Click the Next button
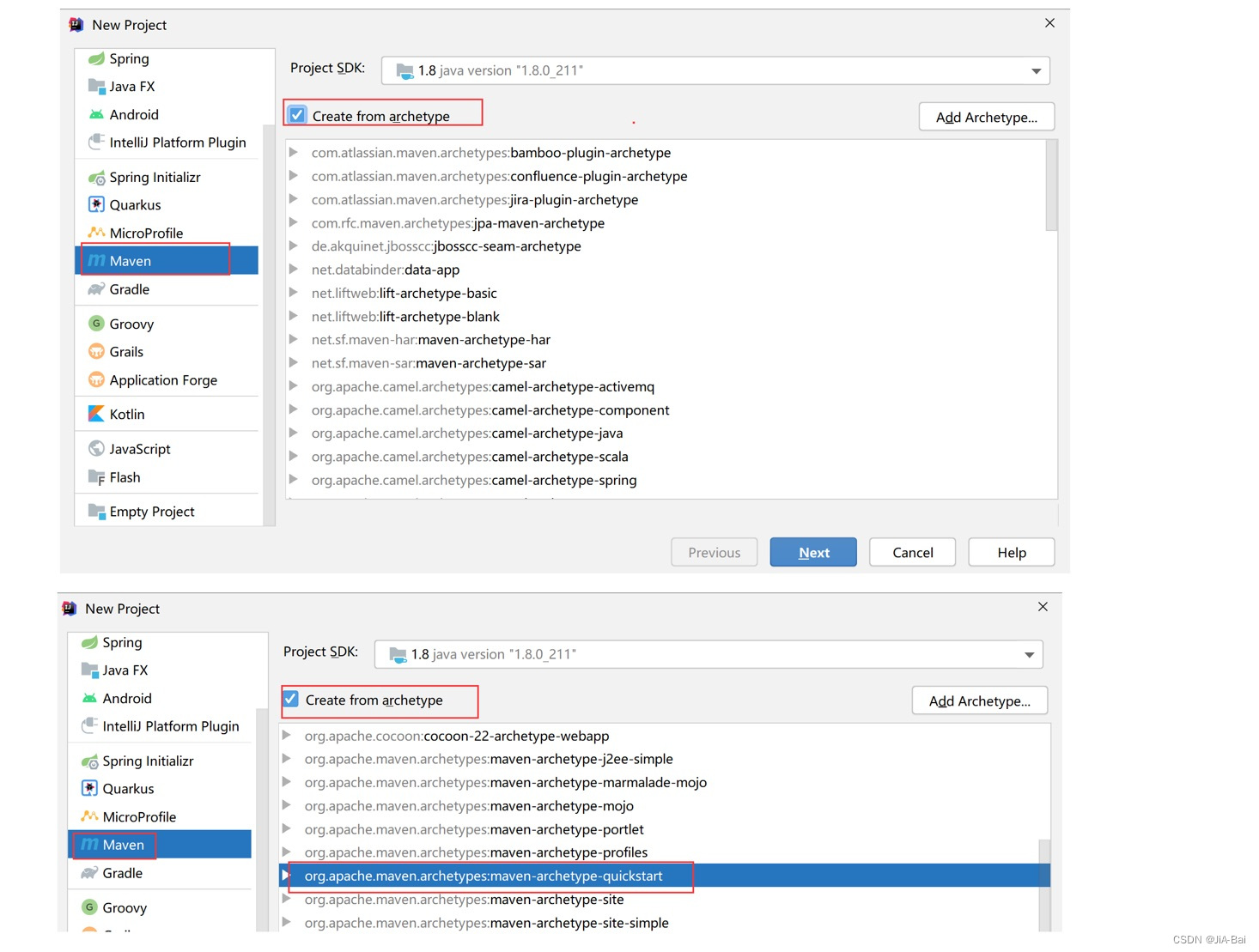Screen dimensions: 1259x952 pos(813,552)
